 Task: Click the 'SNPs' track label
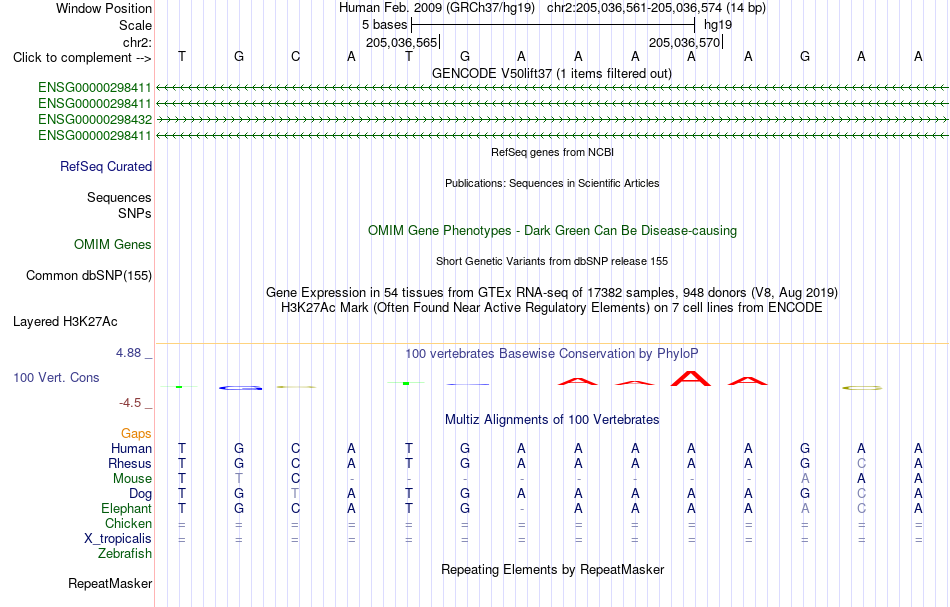[135, 213]
